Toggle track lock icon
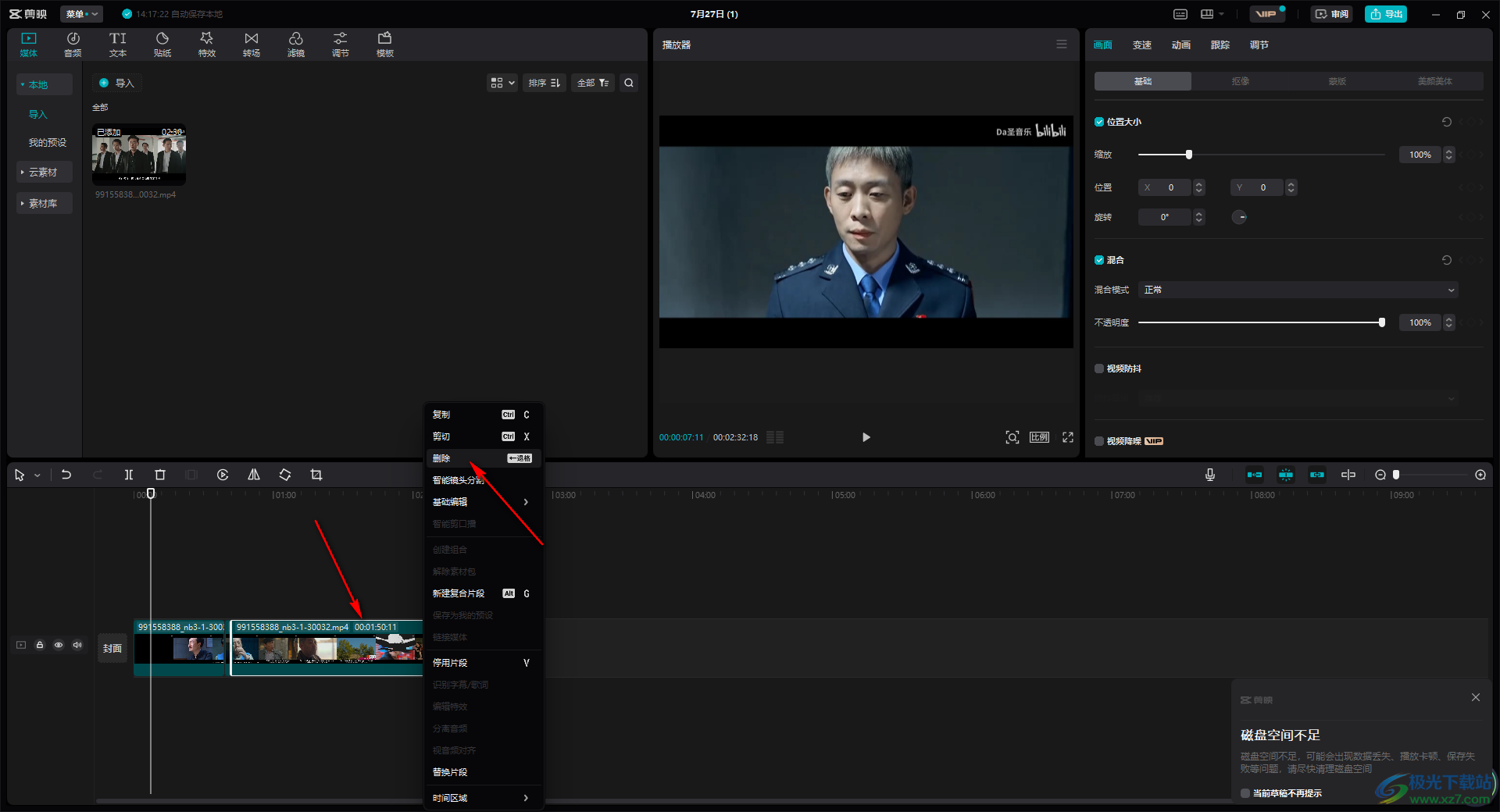This screenshot has width=1500, height=812. coord(40,645)
